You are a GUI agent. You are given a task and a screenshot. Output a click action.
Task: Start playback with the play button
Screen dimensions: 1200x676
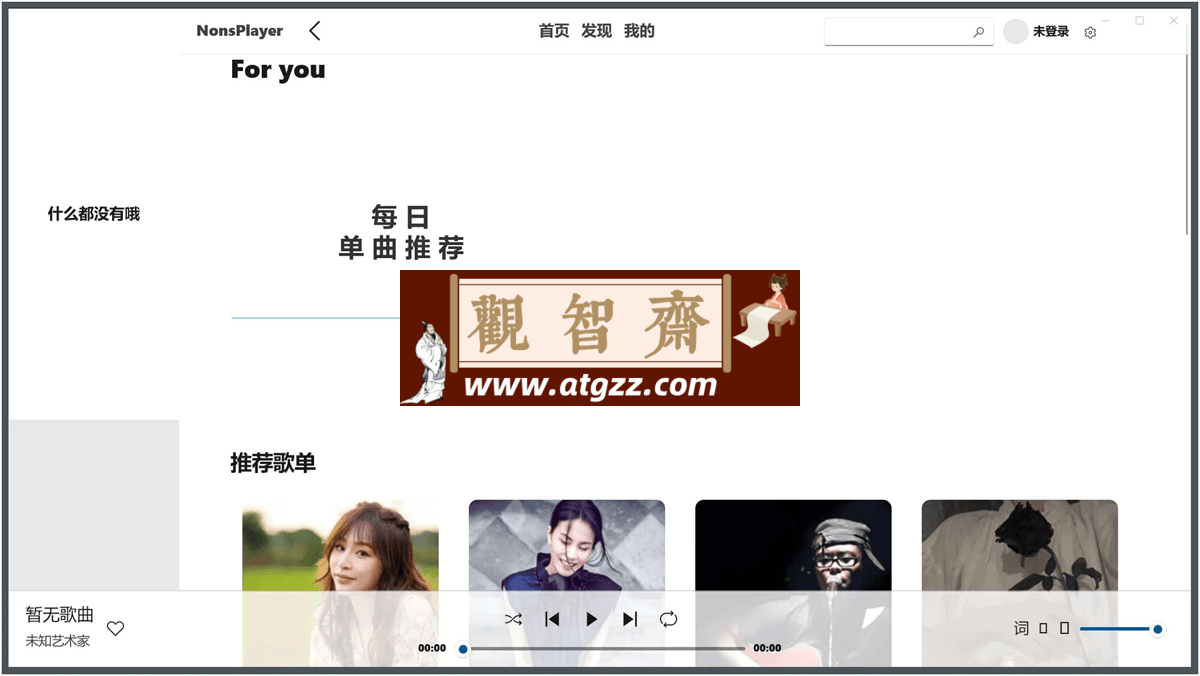click(591, 619)
